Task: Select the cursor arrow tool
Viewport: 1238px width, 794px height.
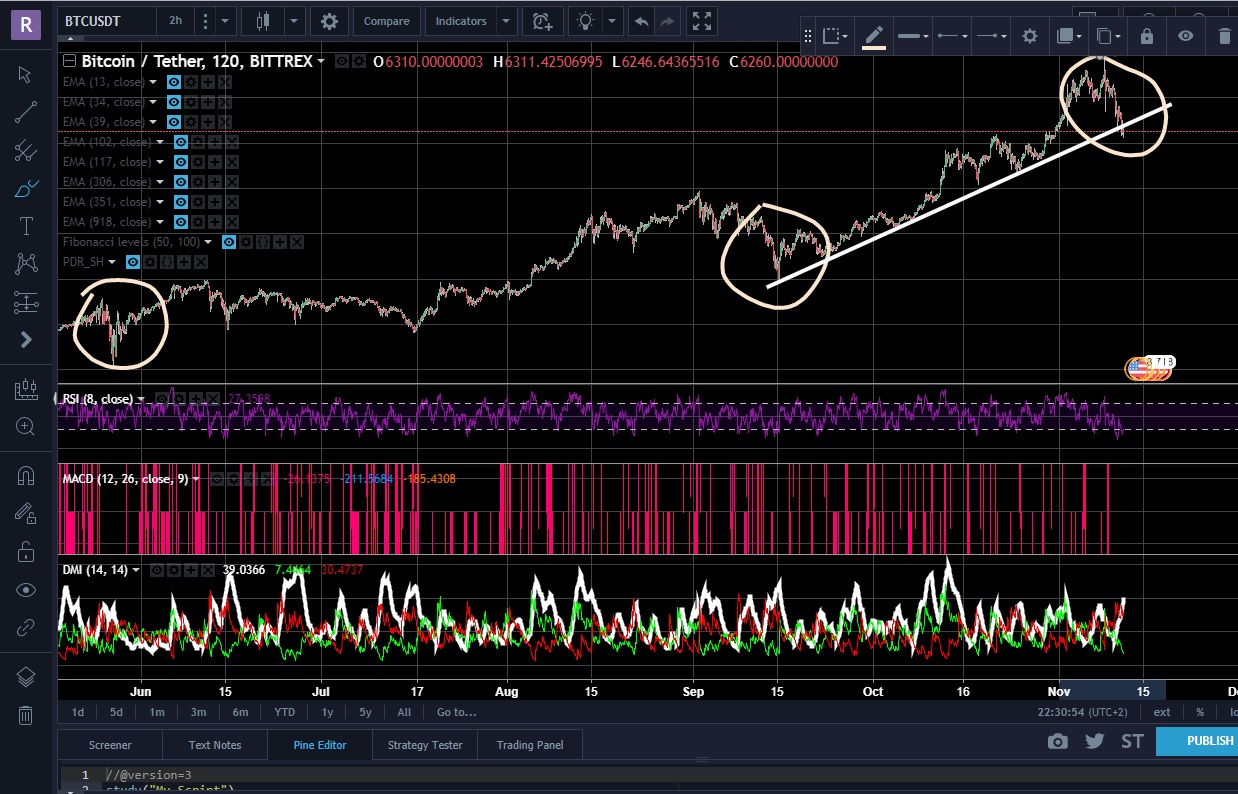Action: pyautogui.click(x=26, y=75)
